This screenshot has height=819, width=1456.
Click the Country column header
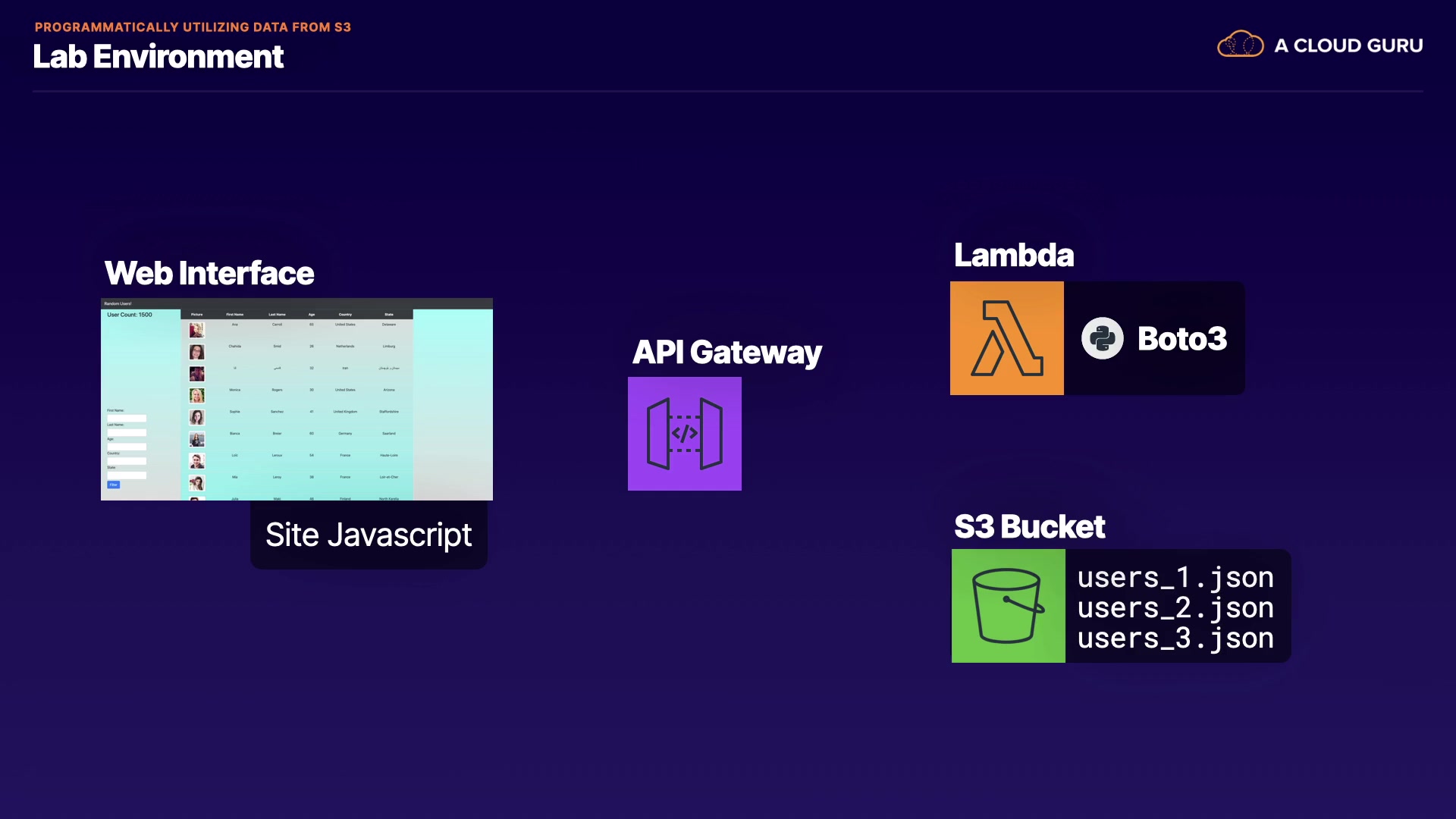click(x=345, y=314)
